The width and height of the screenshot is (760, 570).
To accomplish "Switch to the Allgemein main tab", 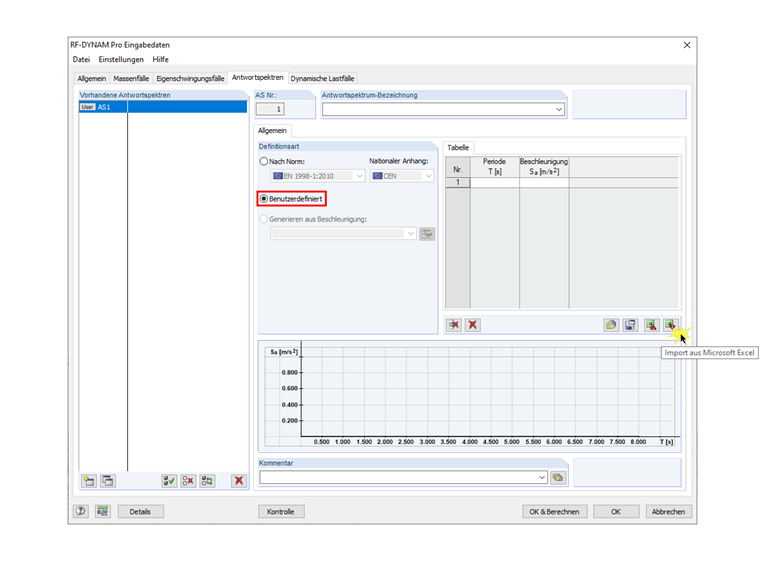I will coord(92,79).
